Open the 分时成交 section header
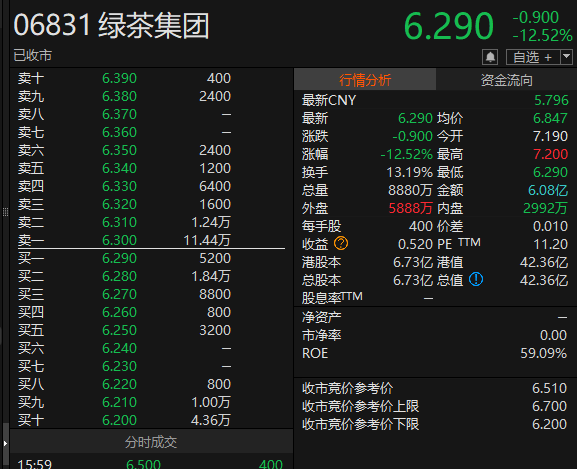The height and width of the screenshot is (469, 577). click(151, 442)
